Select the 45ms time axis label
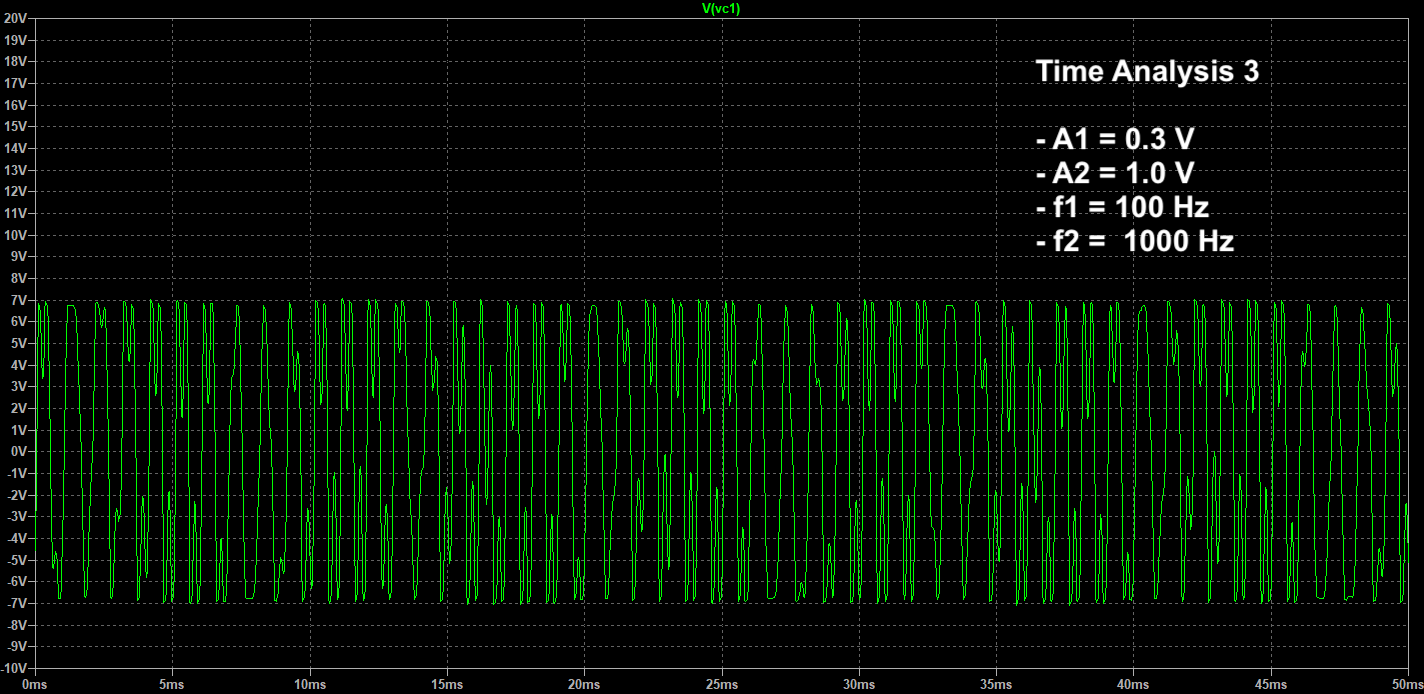Image resolution: width=1424 pixels, height=694 pixels. [1271, 684]
